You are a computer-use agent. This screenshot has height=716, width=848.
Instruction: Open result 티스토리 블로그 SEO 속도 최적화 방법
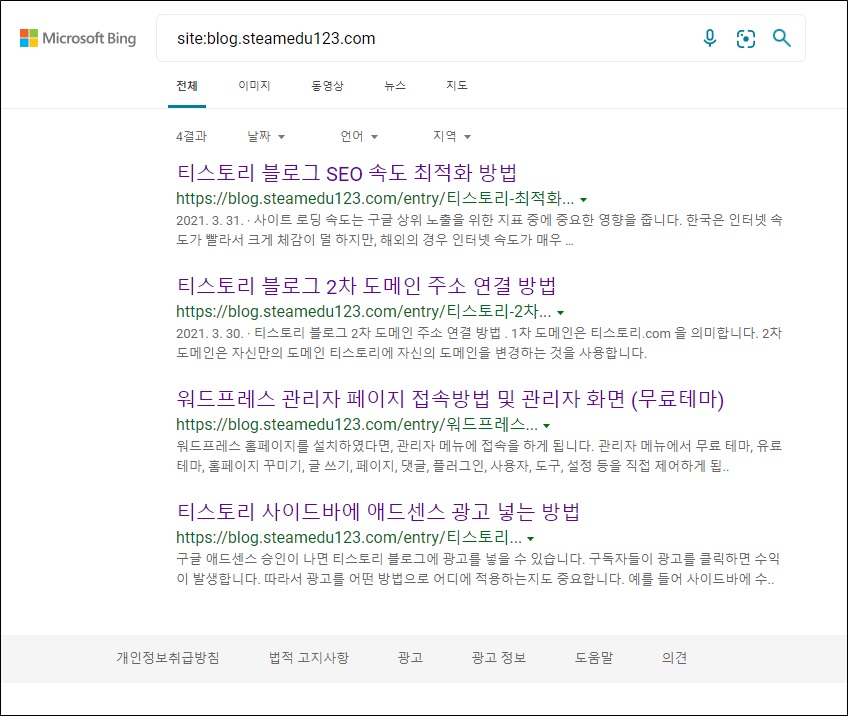(x=347, y=173)
